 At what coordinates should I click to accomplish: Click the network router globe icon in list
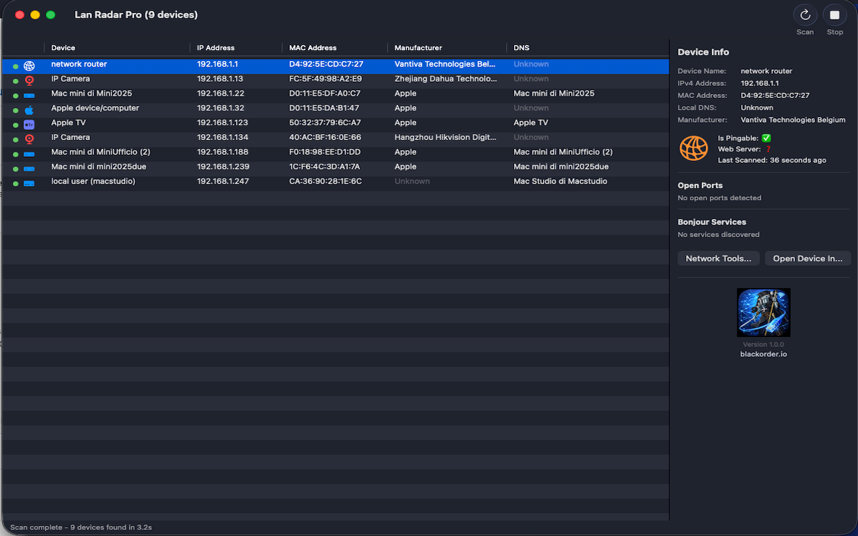[29, 65]
